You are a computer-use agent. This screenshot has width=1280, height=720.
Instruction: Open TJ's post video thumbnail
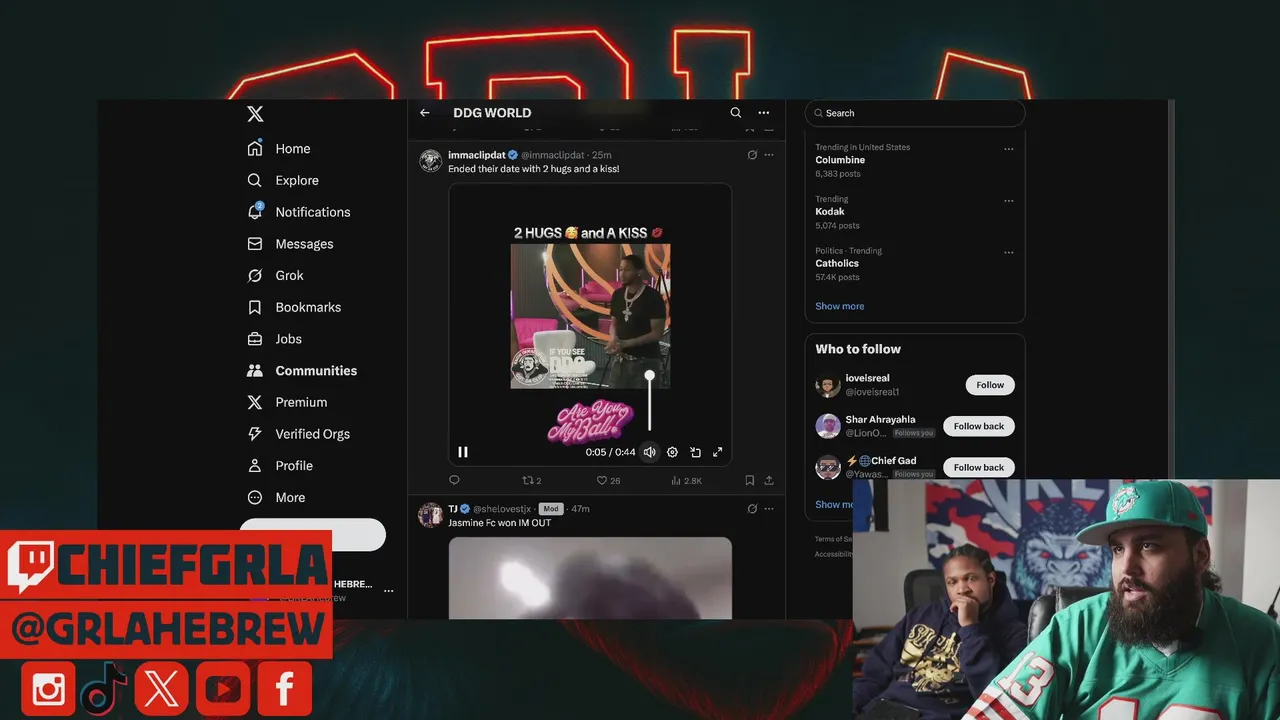(590, 578)
